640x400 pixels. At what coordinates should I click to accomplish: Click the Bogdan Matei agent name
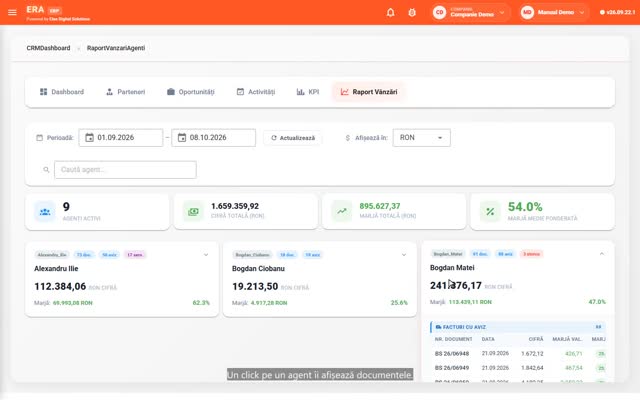pyautogui.click(x=452, y=268)
